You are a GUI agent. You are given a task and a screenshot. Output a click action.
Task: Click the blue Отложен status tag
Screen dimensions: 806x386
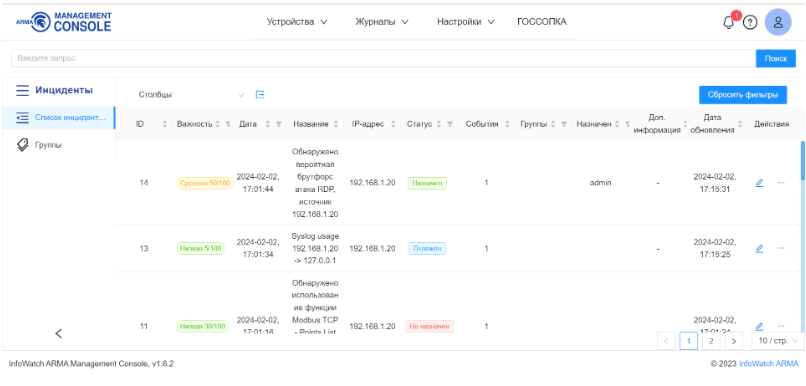427,249
